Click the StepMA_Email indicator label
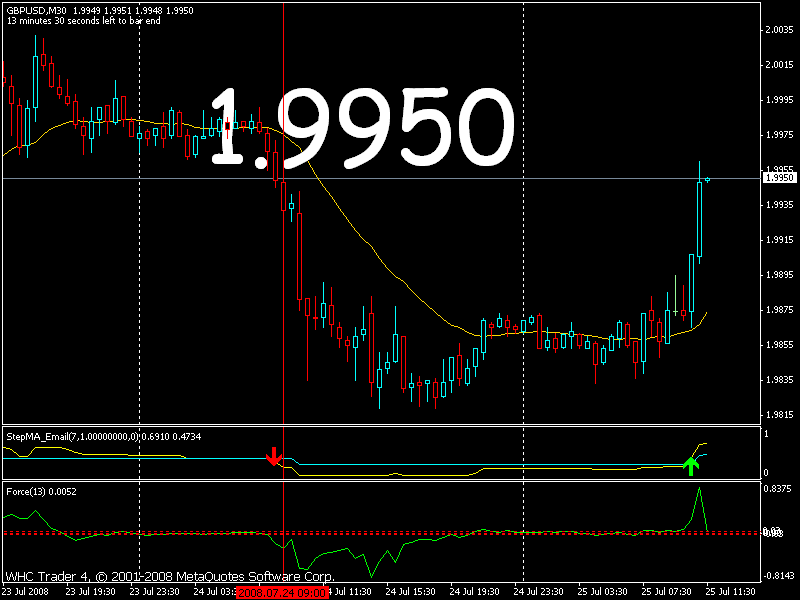 click(104, 437)
